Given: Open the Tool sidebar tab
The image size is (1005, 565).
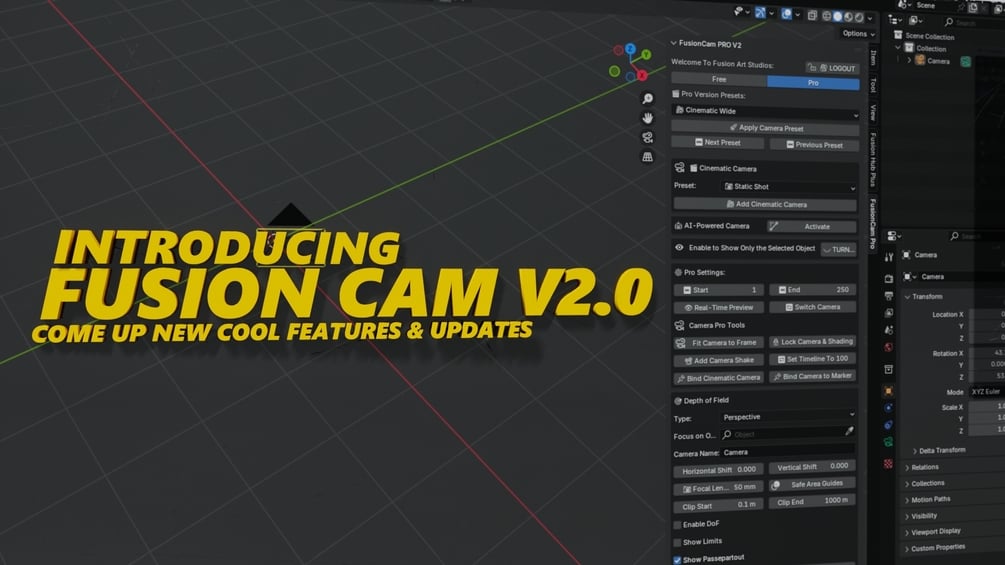Looking at the screenshot, I should 874,85.
